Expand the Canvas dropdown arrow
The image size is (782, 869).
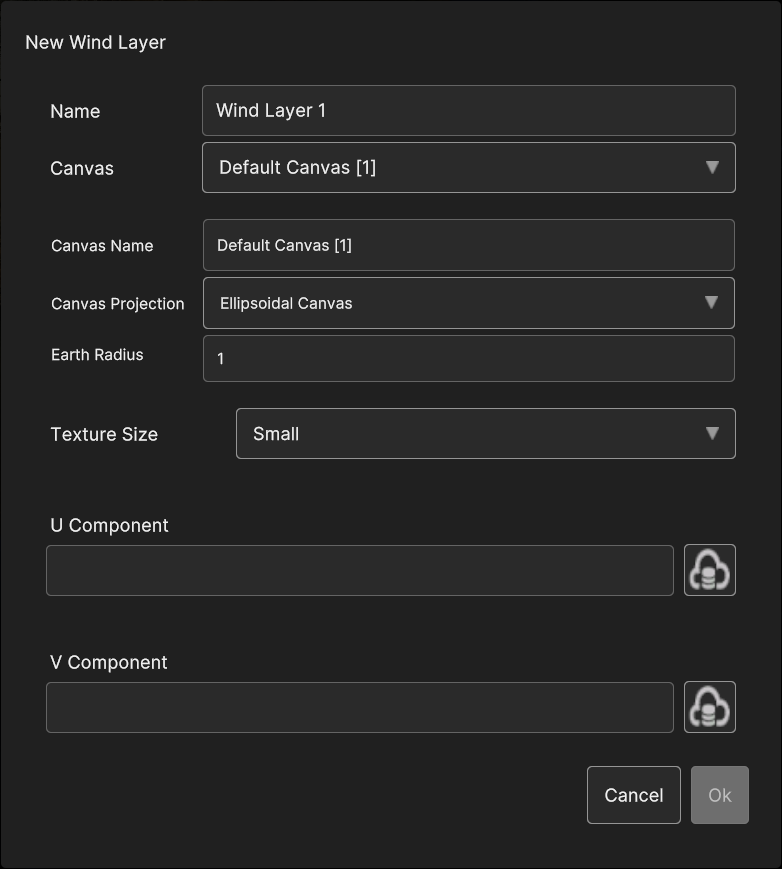712,167
